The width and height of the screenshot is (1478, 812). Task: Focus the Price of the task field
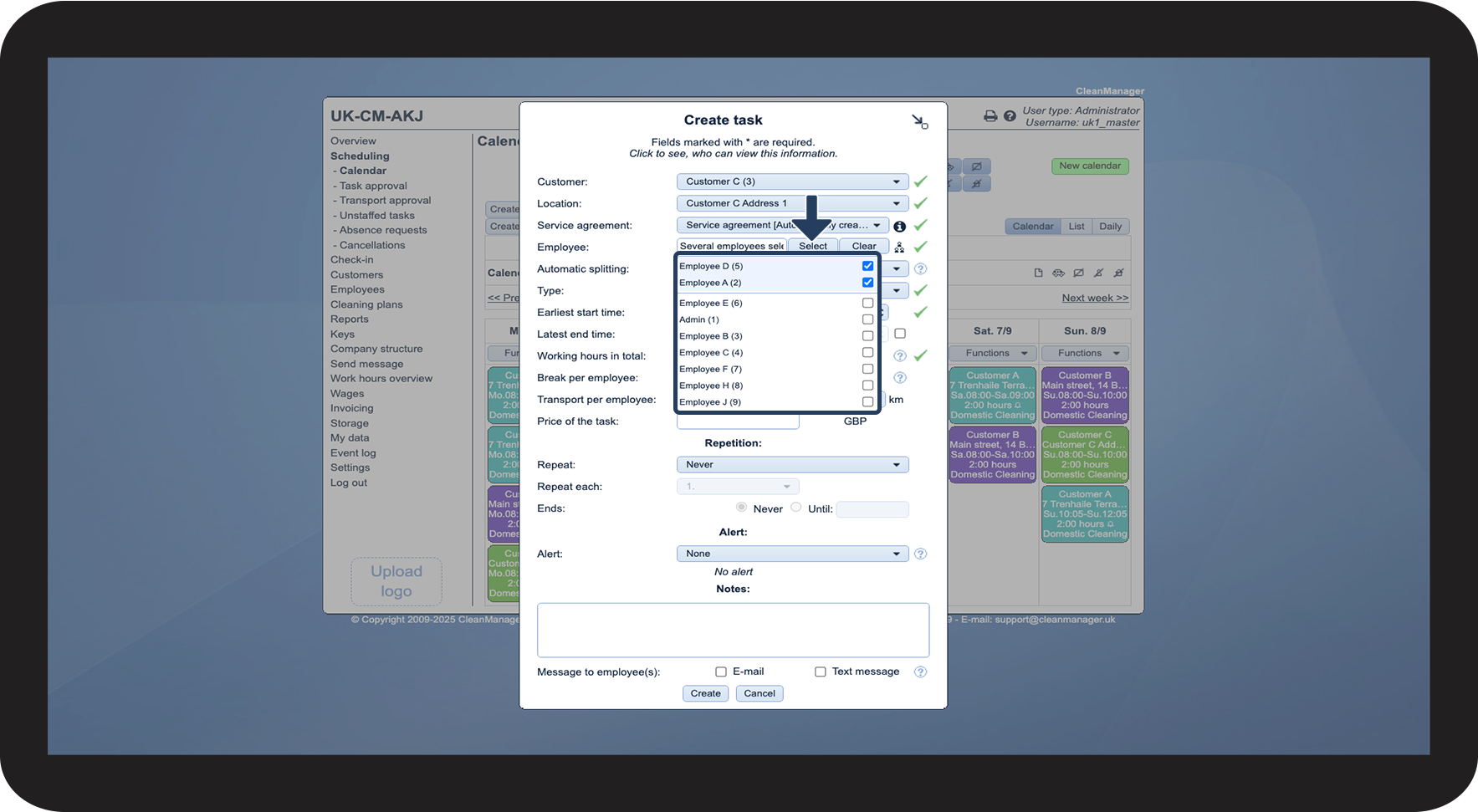pos(738,421)
